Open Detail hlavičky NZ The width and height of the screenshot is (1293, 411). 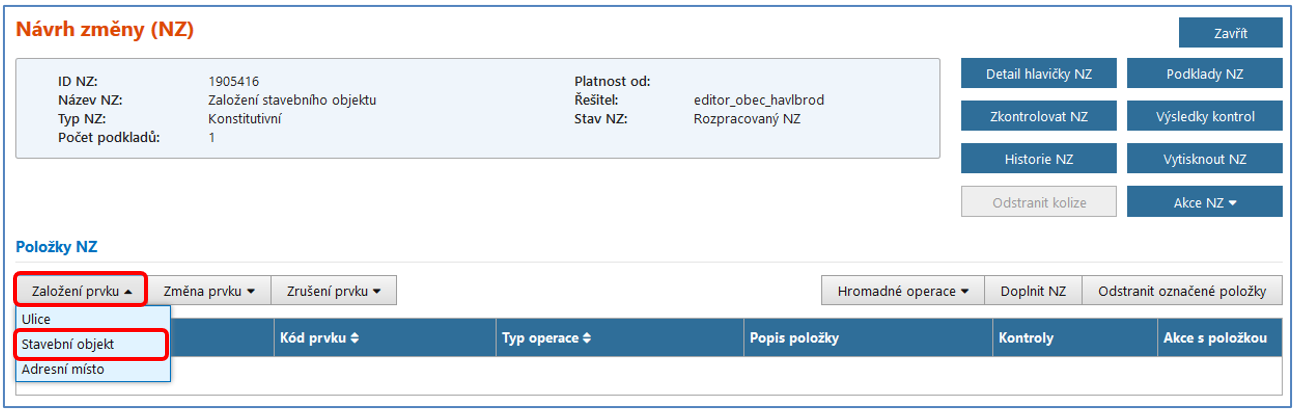pyautogui.click(x=1038, y=74)
